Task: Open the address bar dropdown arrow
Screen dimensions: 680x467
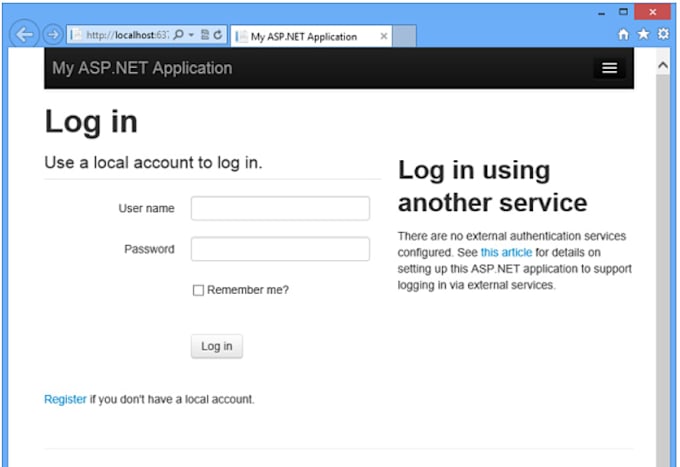Action: tap(191, 35)
